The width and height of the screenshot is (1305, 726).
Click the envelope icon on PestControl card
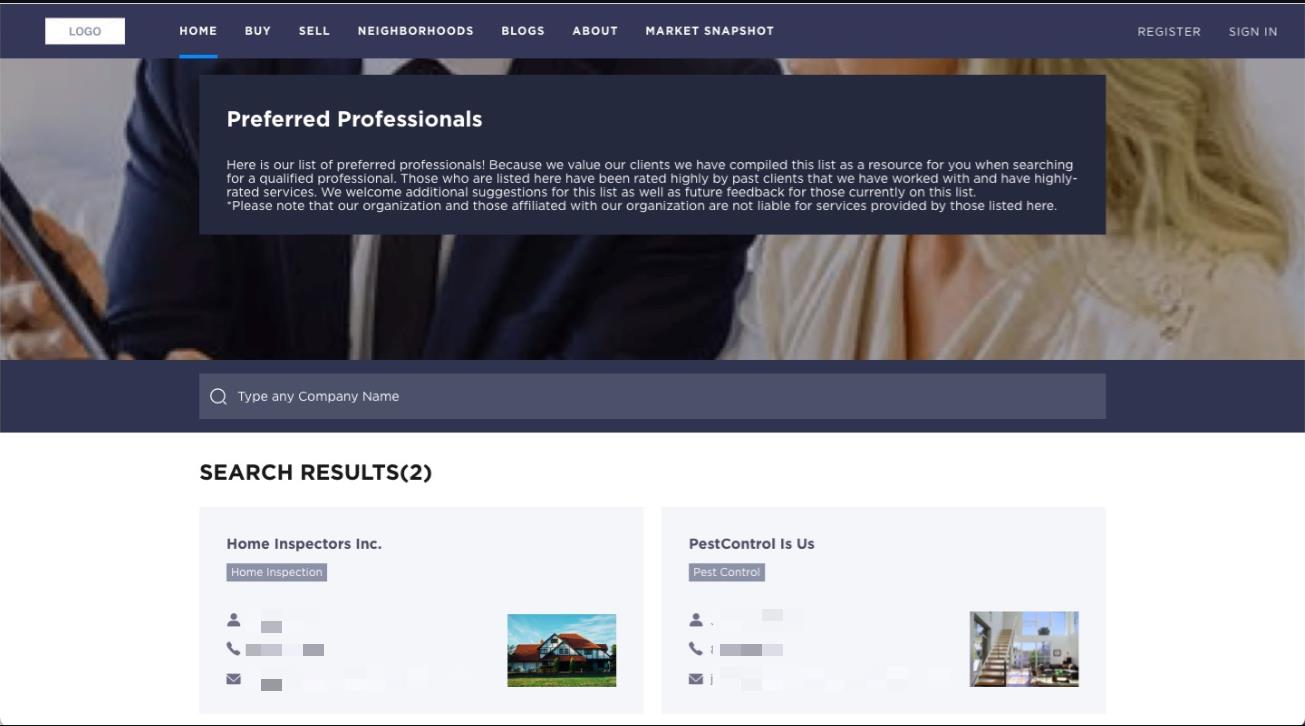pos(695,676)
